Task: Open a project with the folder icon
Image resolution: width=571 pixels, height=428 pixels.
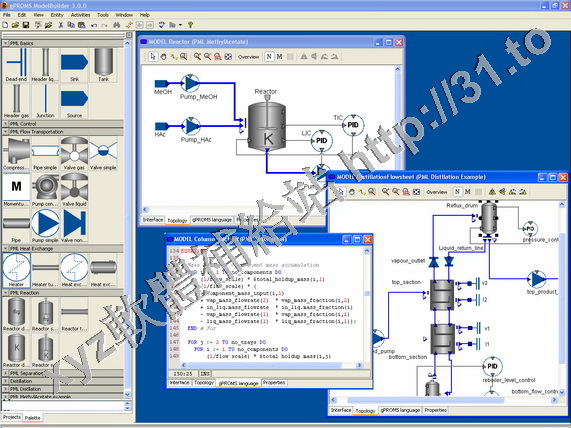Action: pyautogui.click(x=15, y=25)
